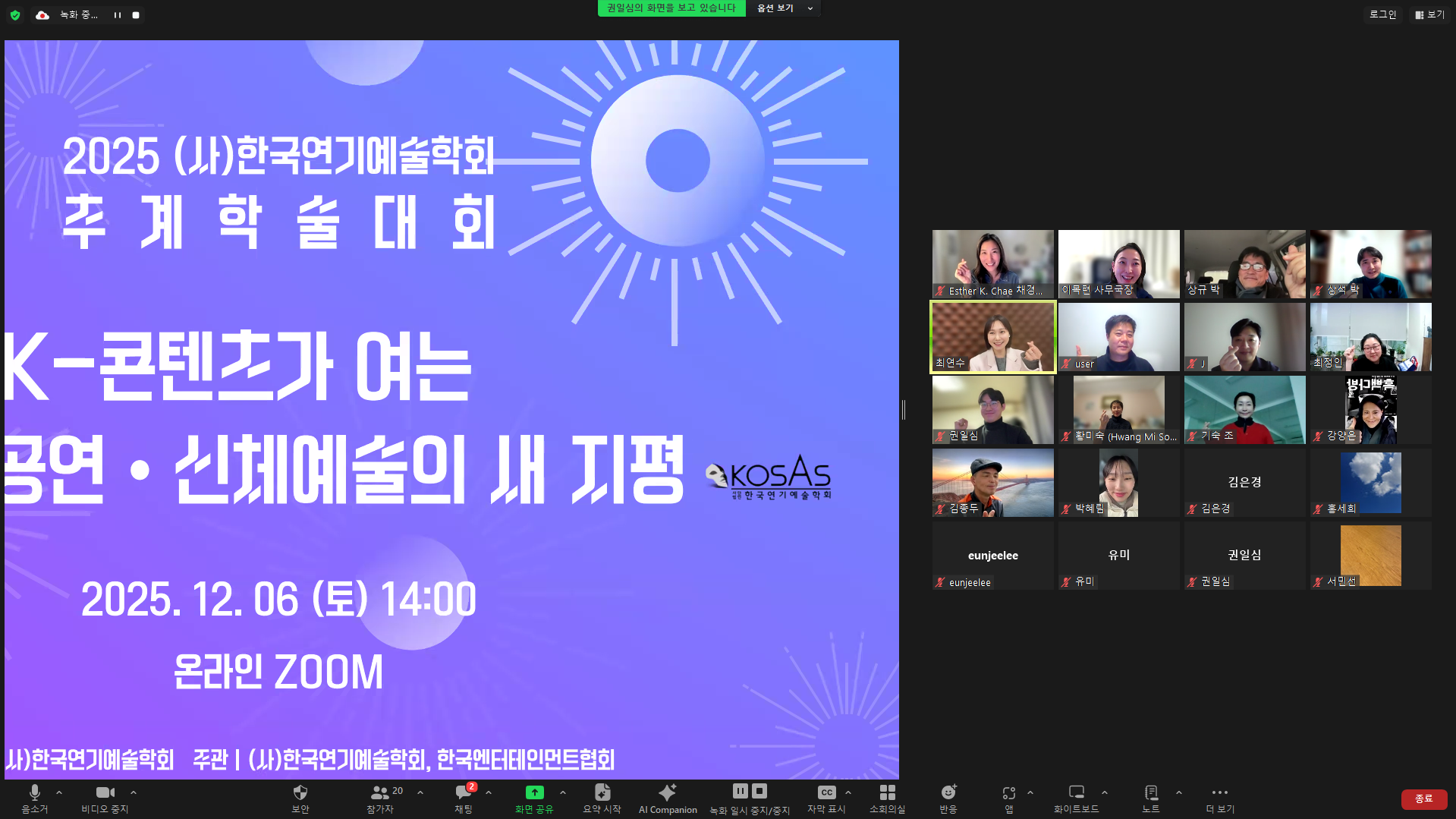
Task: Click the green 화면 공유 share icon
Action: tap(534, 792)
